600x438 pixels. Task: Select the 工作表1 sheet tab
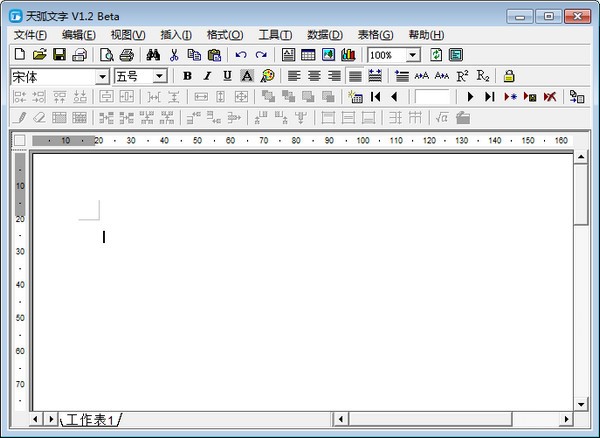coord(91,419)
